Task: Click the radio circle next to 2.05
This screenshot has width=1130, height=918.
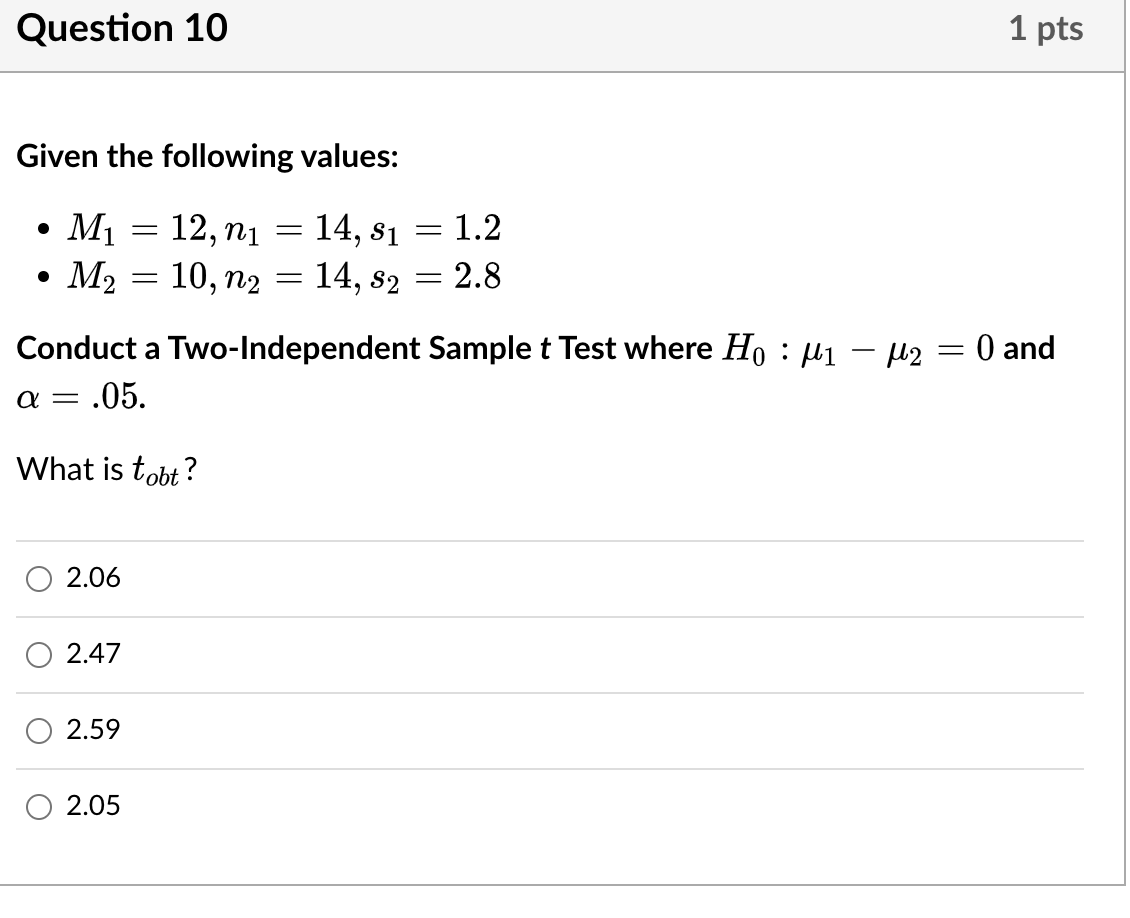Action: pyautogui.click(x=38, y=805)
